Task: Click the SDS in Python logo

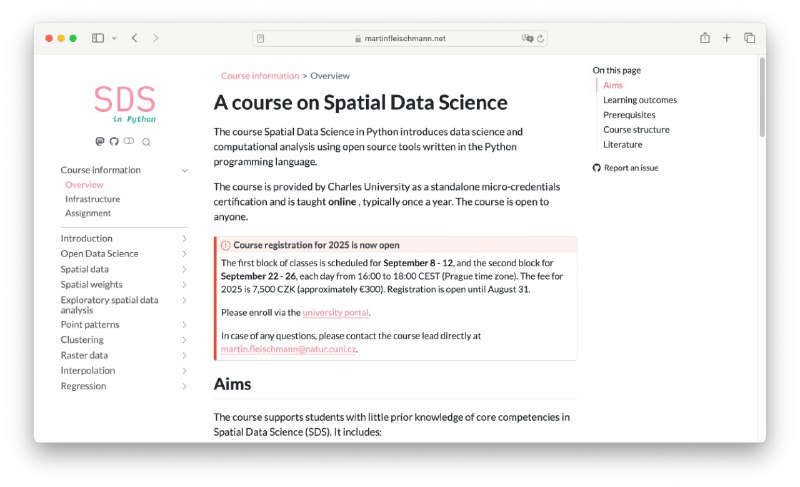Action: coord(126,104)
